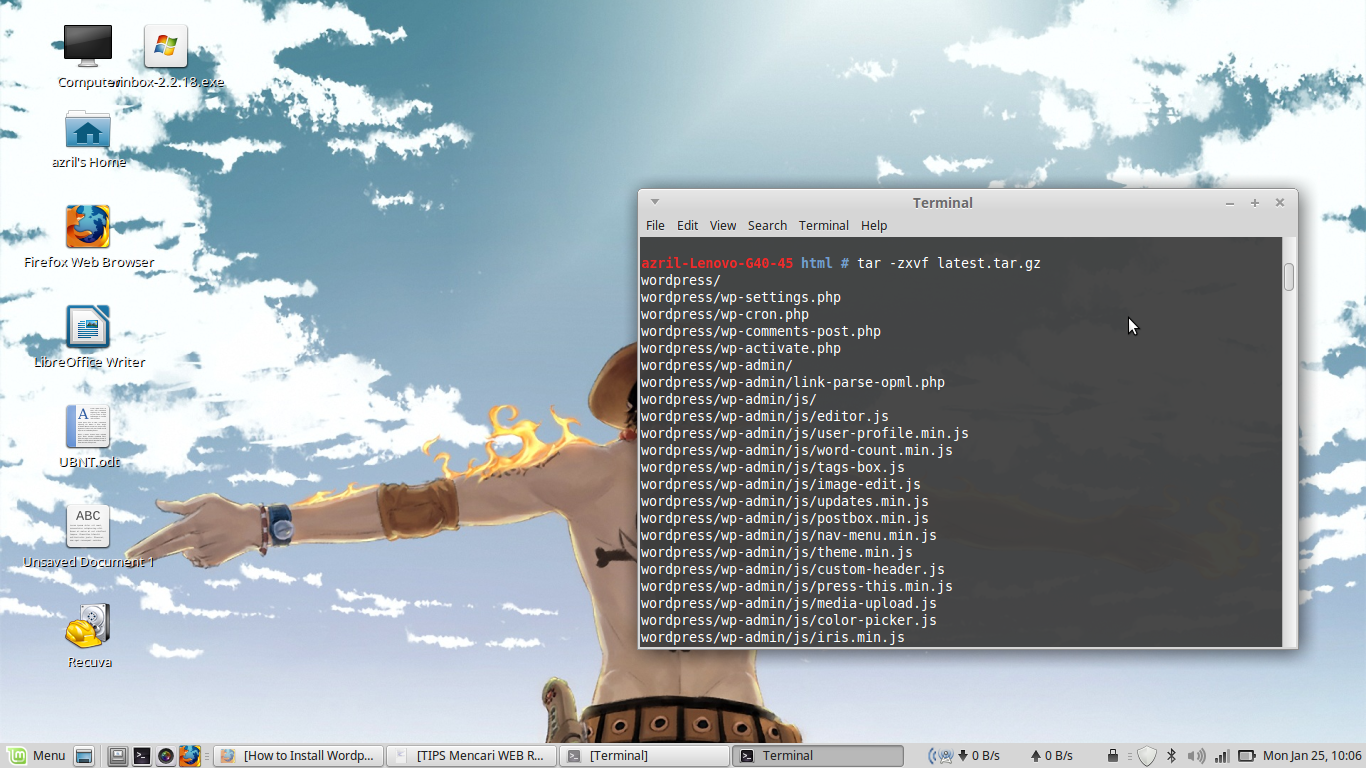
Task: Click the theme.min.js output line
Action: 777,552
